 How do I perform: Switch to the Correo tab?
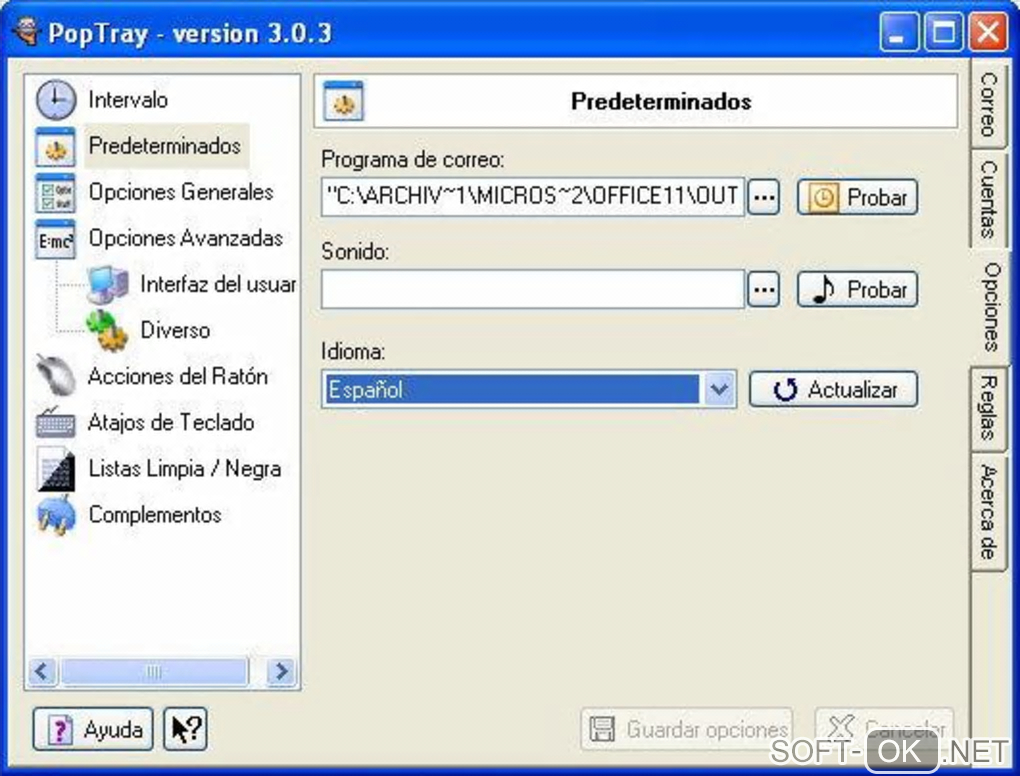989,104
